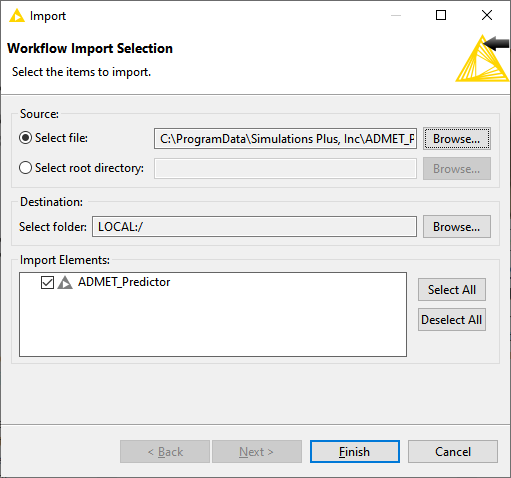511x478 pixels.
Task: Click the KNIME icon in title bar
Action: pos(17,16)
